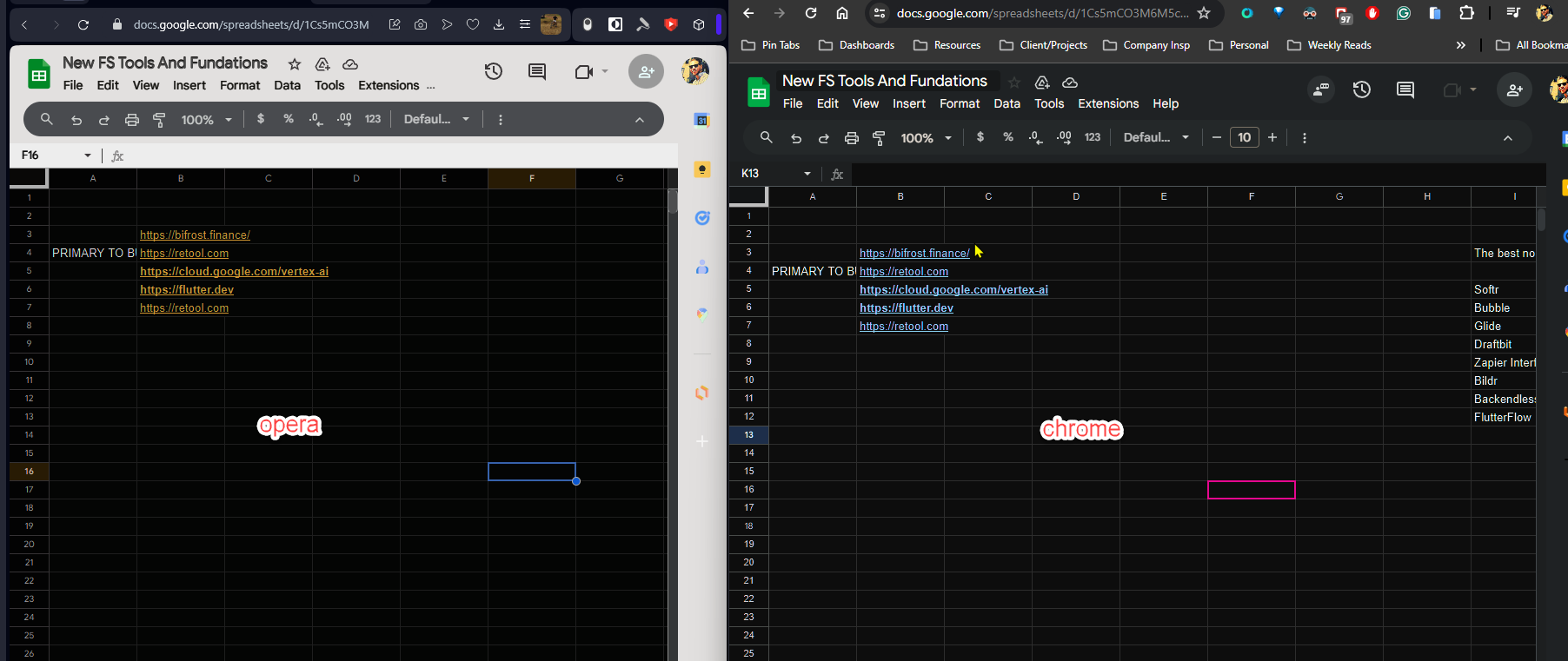Image resolution: width=1568 pixels, height=661 pixels.
Task: Open the Chrome Extensions puzzle icon
Action: [1467, 13]
